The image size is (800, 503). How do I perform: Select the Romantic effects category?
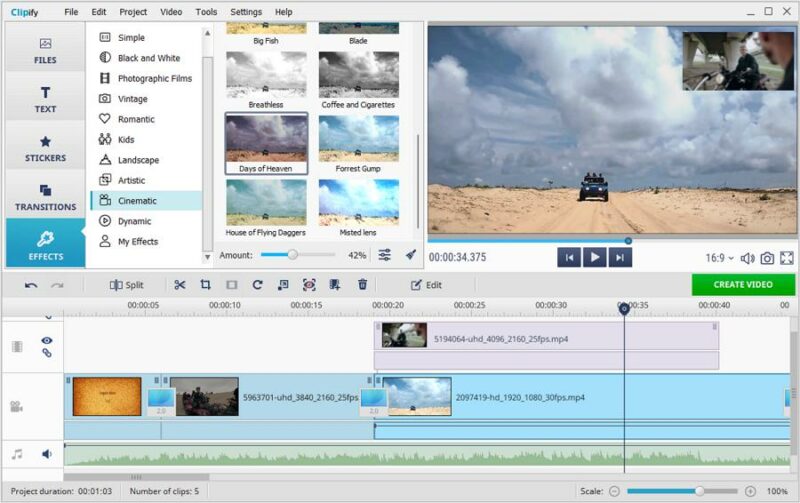[146, 119]
